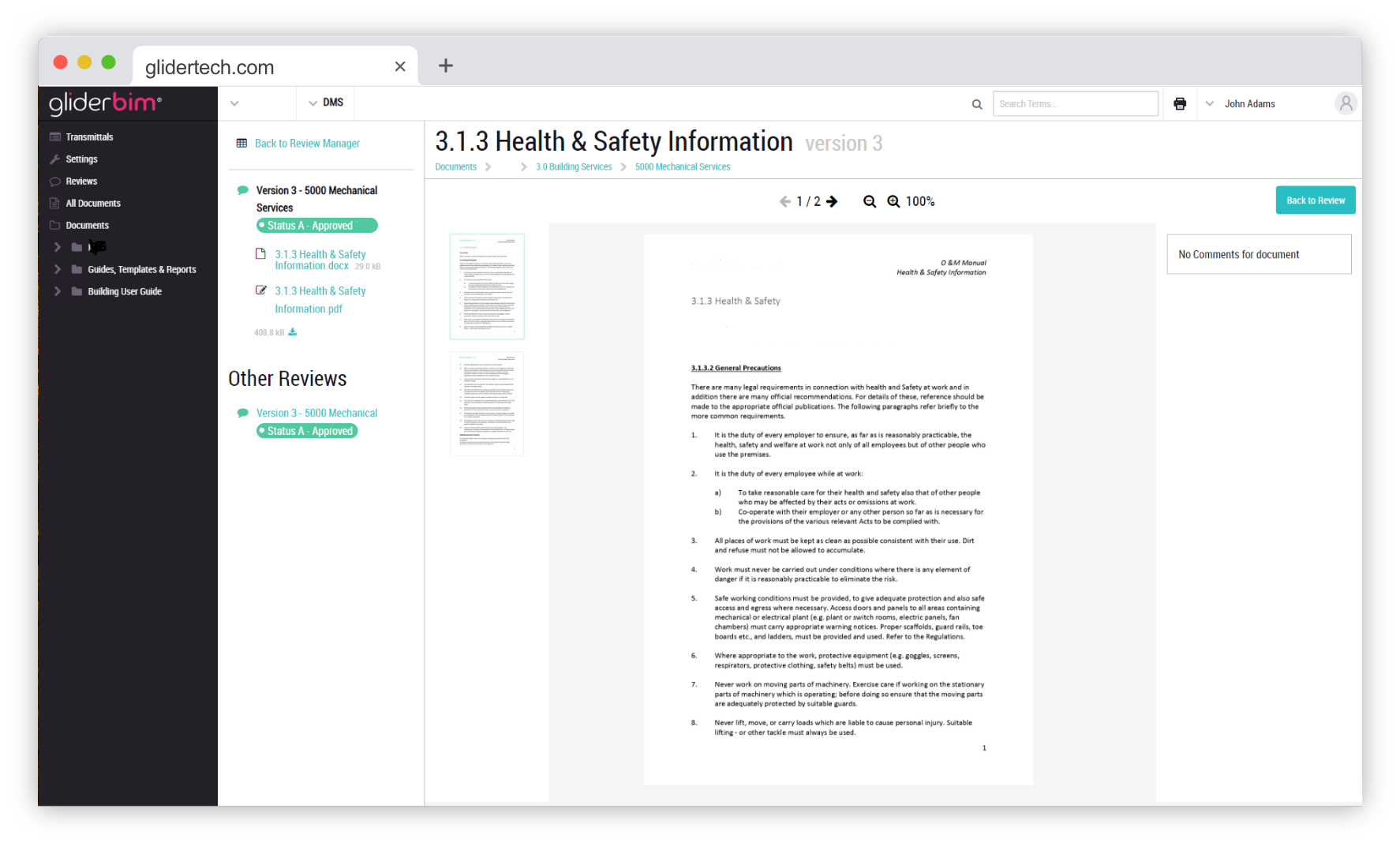Download the 408.8 kB PDF file
This screenshot has height=846, width=1400.
[x=293, y=332]
